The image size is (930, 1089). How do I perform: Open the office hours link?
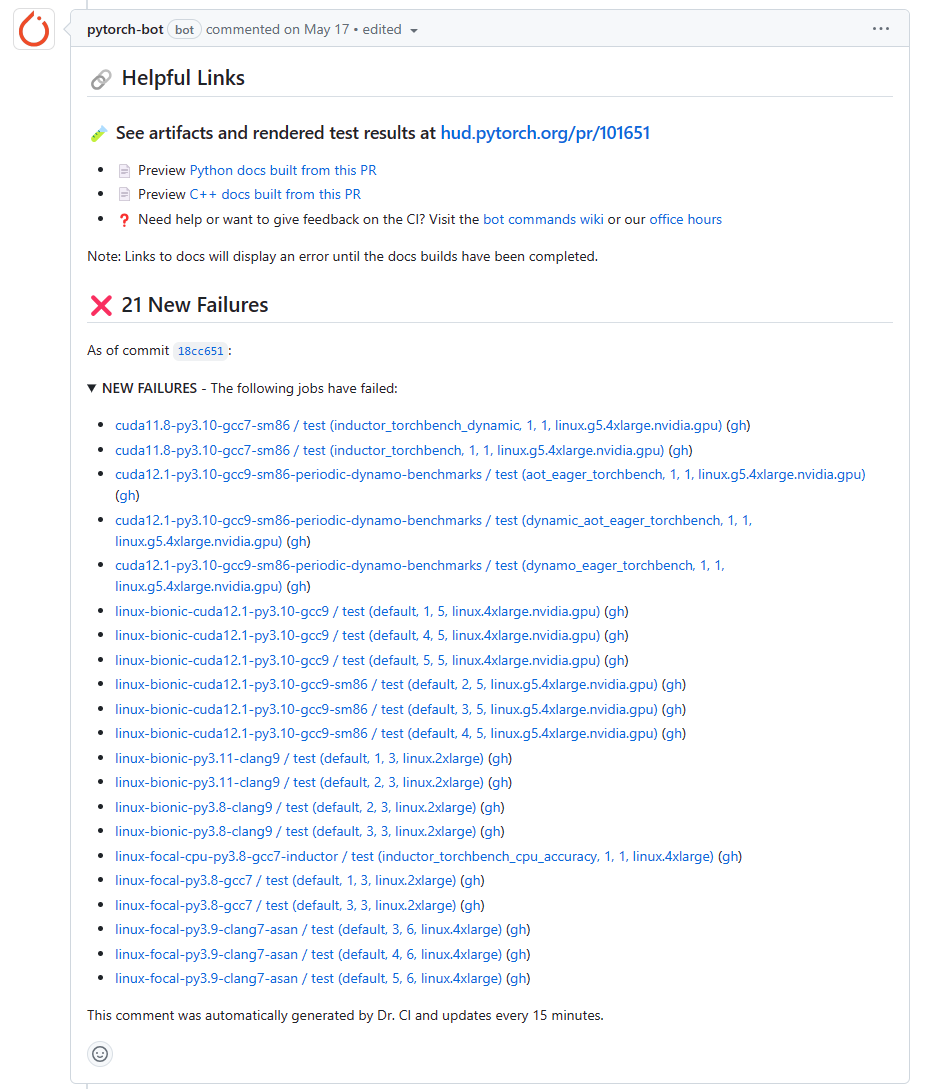[686, 219]
